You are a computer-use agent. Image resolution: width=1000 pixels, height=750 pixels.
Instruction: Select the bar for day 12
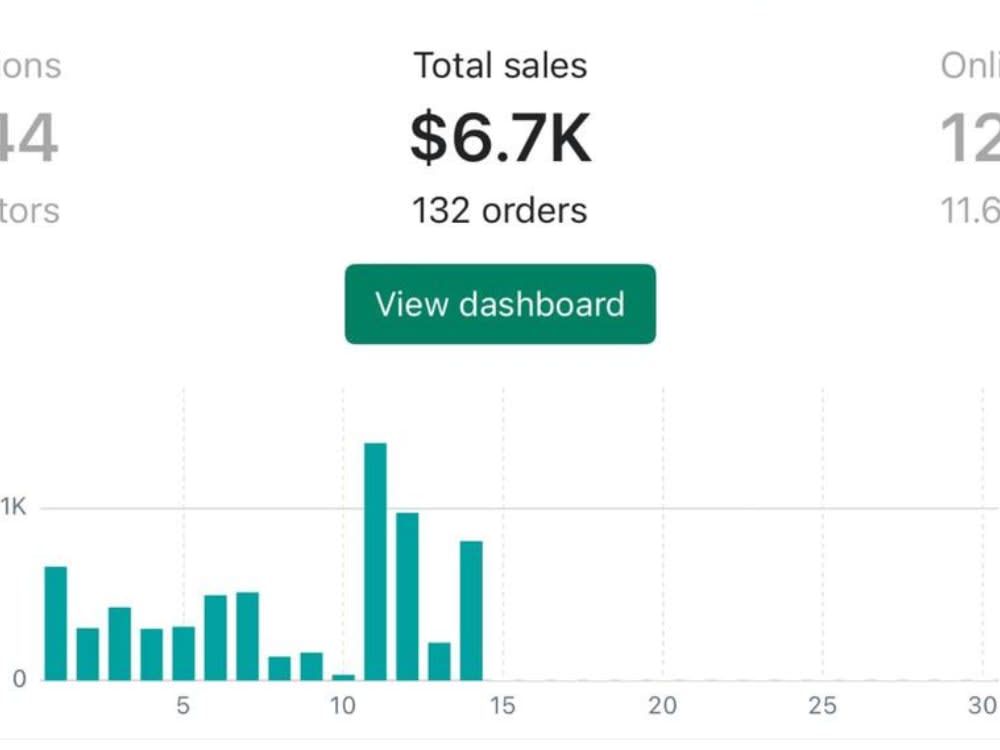(407, 596)
